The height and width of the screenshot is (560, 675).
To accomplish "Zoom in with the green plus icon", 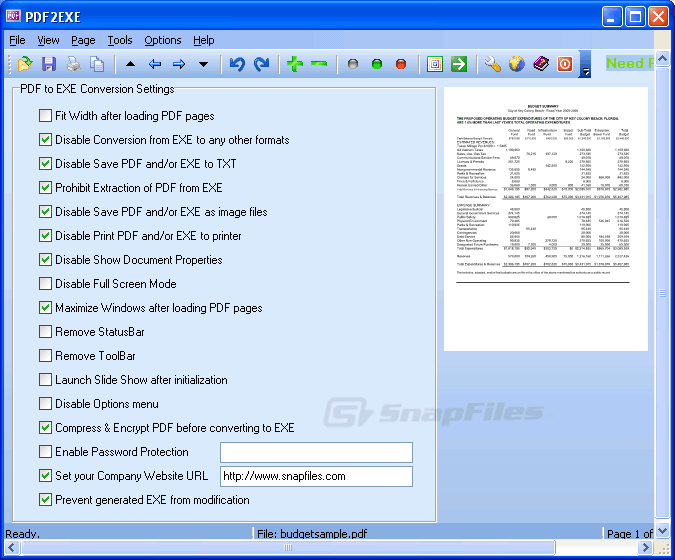I will coord(295,64).
